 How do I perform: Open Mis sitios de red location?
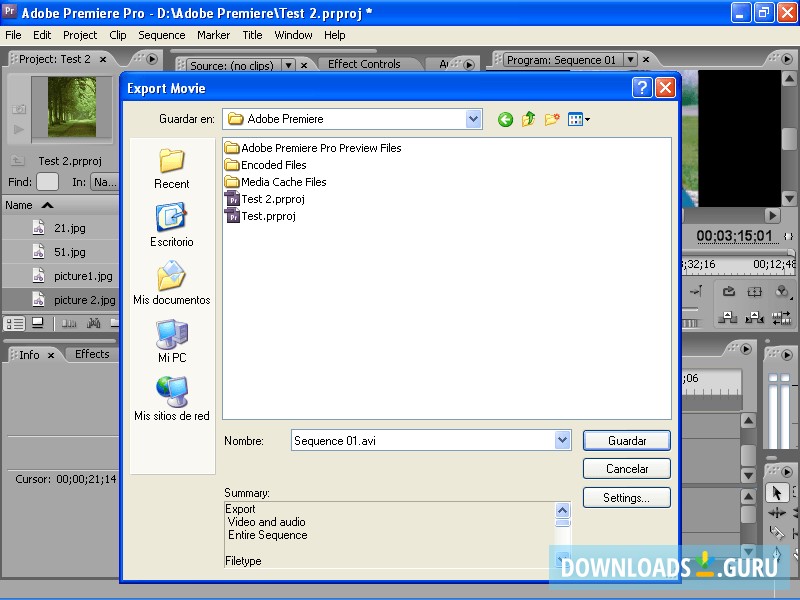[x=171, y=399]
